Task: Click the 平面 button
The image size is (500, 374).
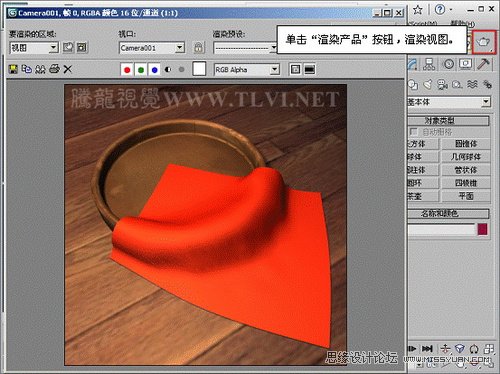Action: [x=466, y=196]
